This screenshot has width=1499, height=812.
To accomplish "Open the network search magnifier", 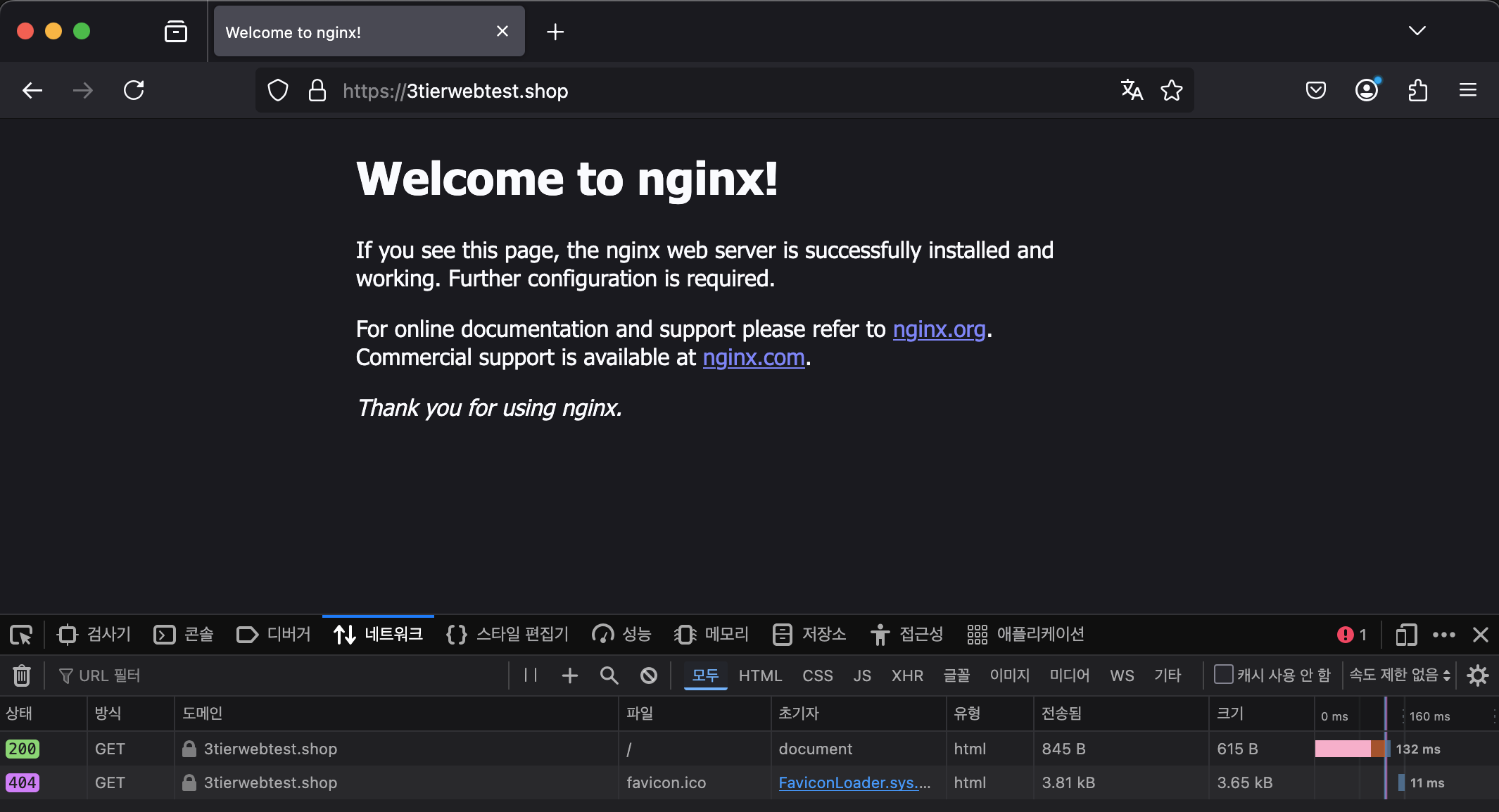I will pos(609,675).
